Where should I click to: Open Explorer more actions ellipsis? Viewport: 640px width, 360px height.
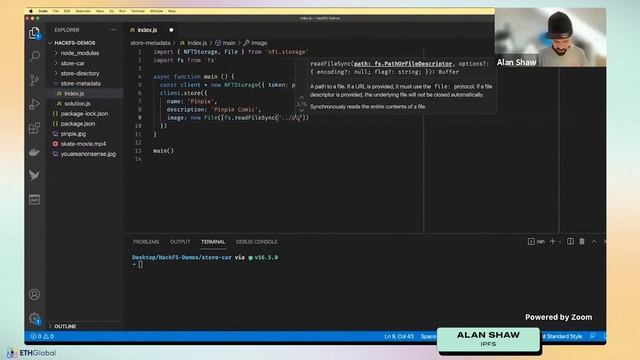click(113, 30)
